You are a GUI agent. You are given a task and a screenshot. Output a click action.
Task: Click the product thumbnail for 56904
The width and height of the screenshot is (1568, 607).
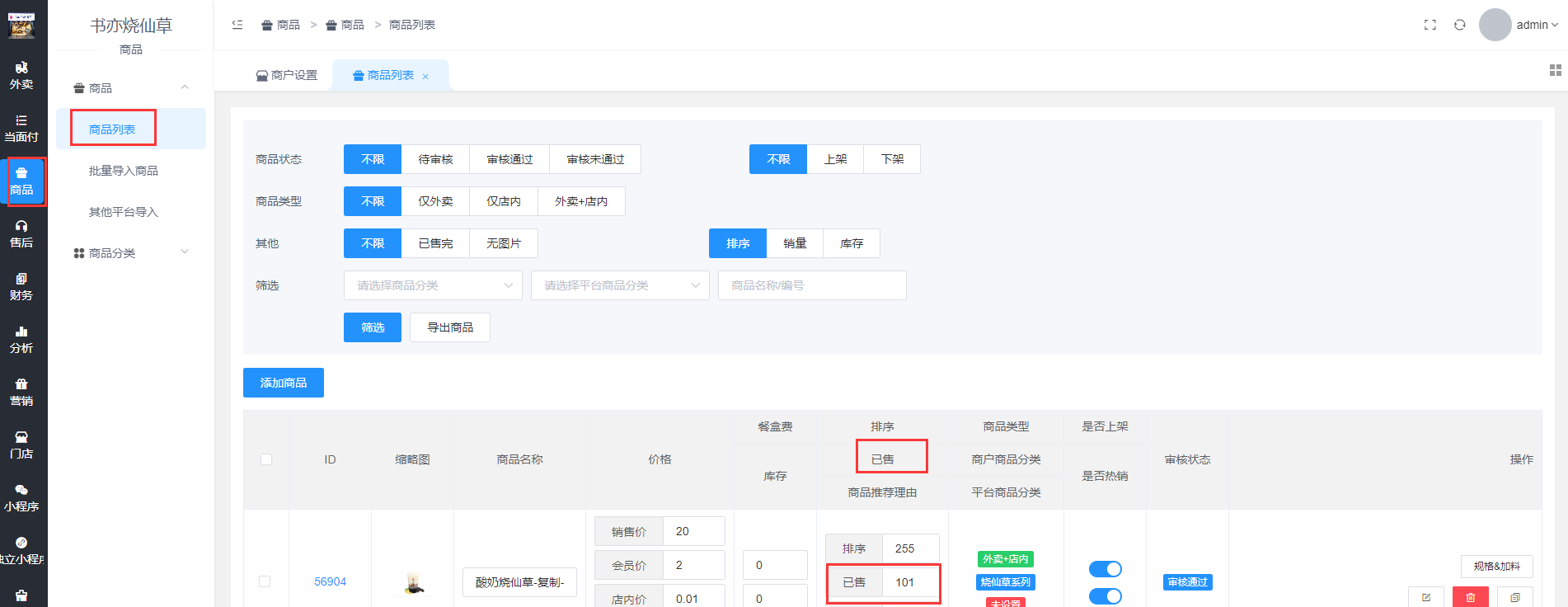pyautogui.click(x=413, y=582)
